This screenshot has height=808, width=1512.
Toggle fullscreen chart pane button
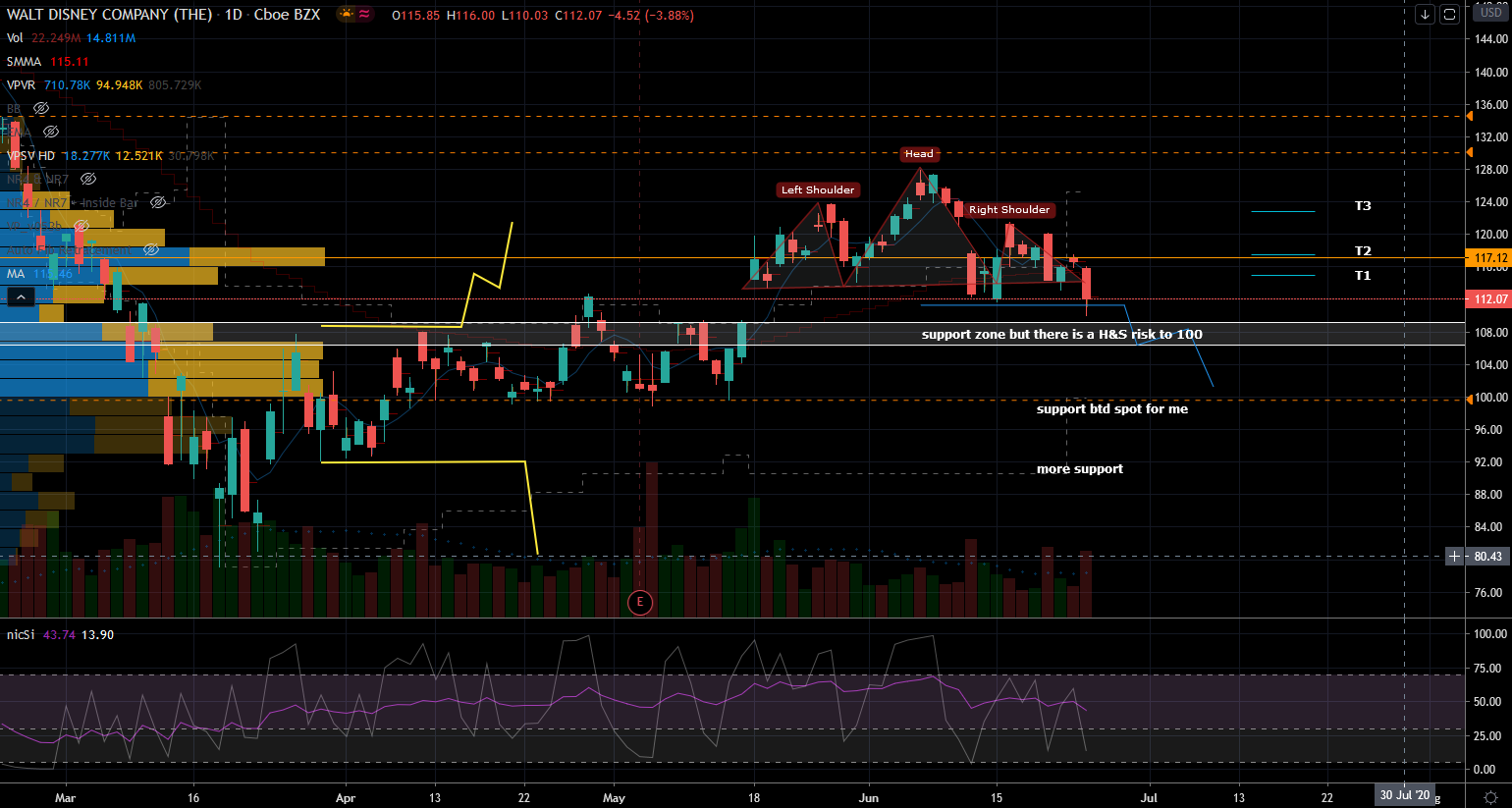1449,14
